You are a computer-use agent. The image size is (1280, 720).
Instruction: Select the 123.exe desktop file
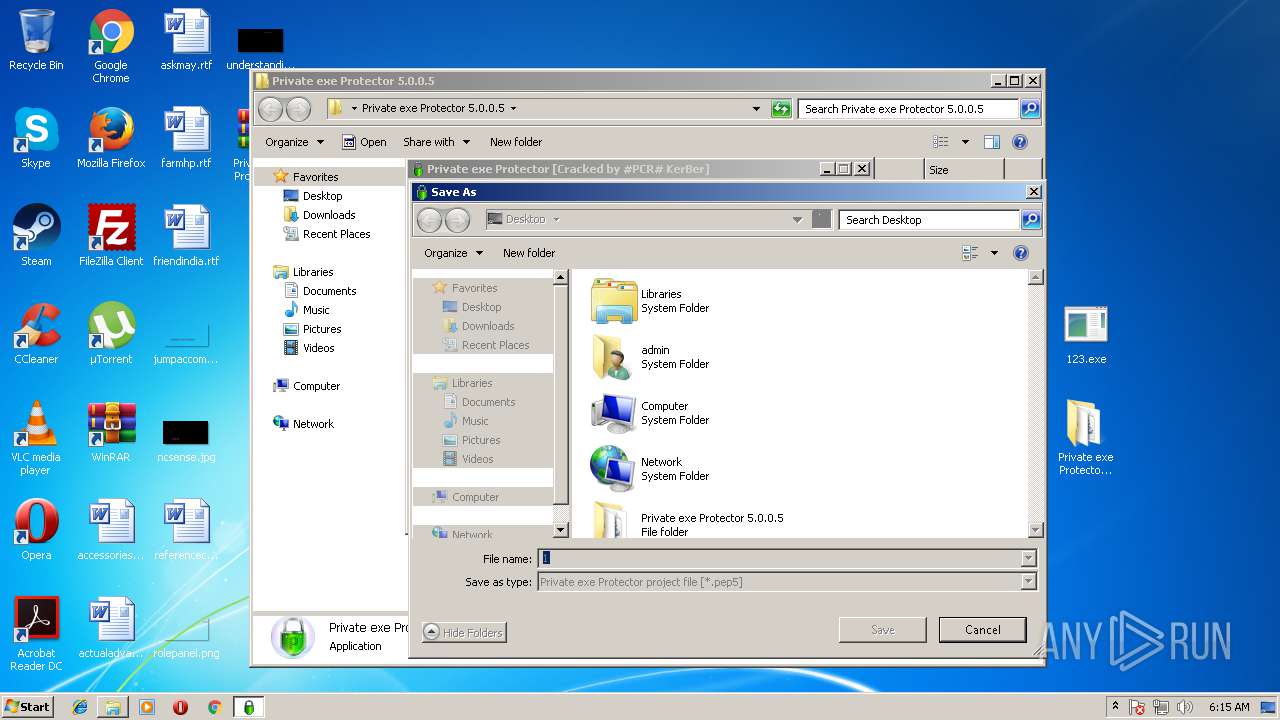point(1086,334)
